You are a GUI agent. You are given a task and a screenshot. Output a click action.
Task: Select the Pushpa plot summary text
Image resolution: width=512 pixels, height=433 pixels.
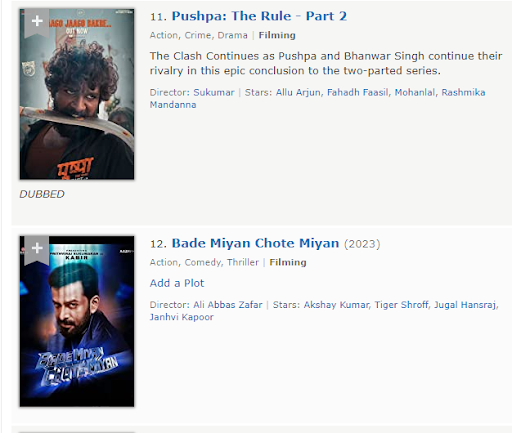coord(326,63)
